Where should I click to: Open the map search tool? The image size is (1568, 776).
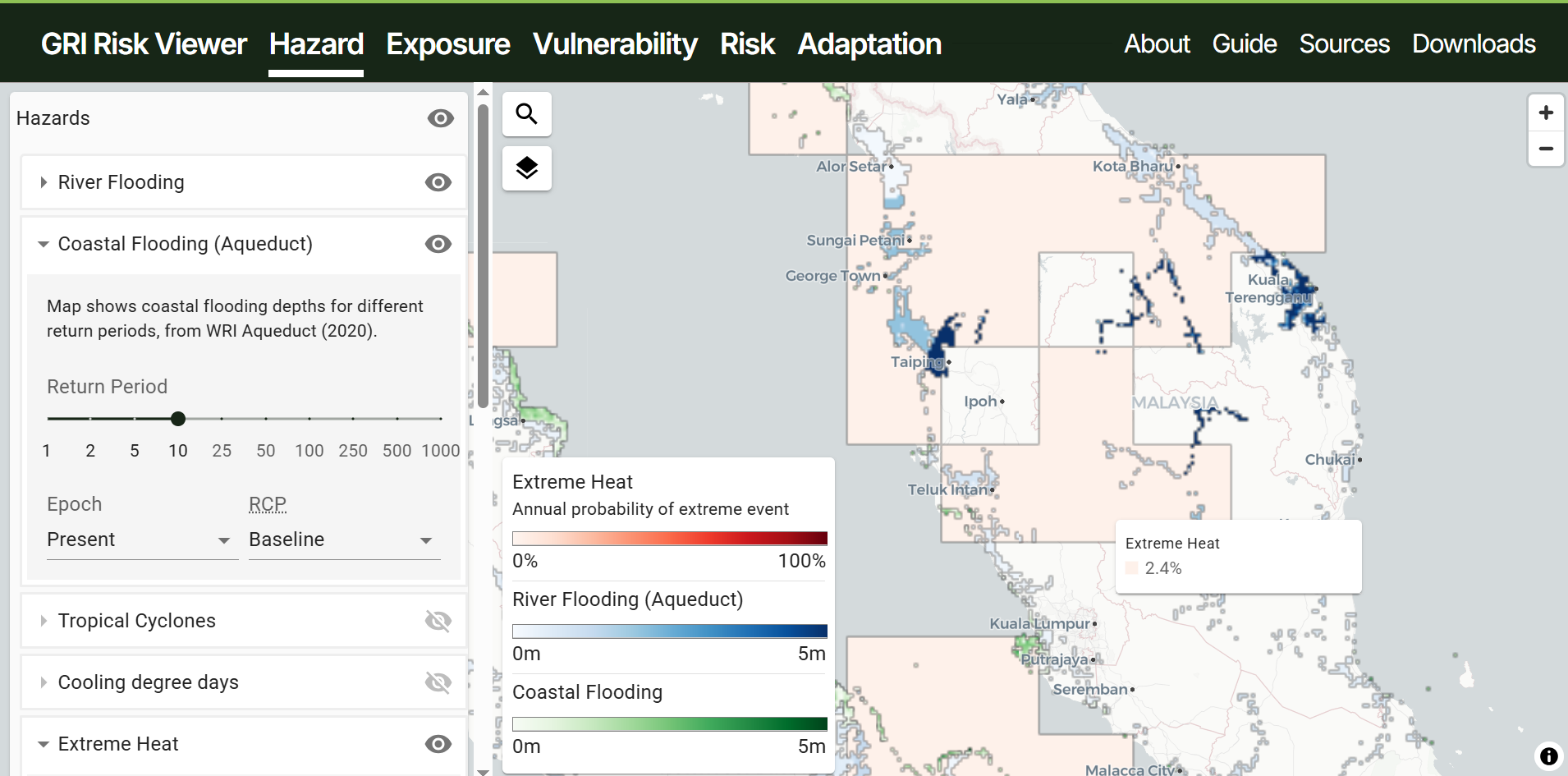(526, 113)
